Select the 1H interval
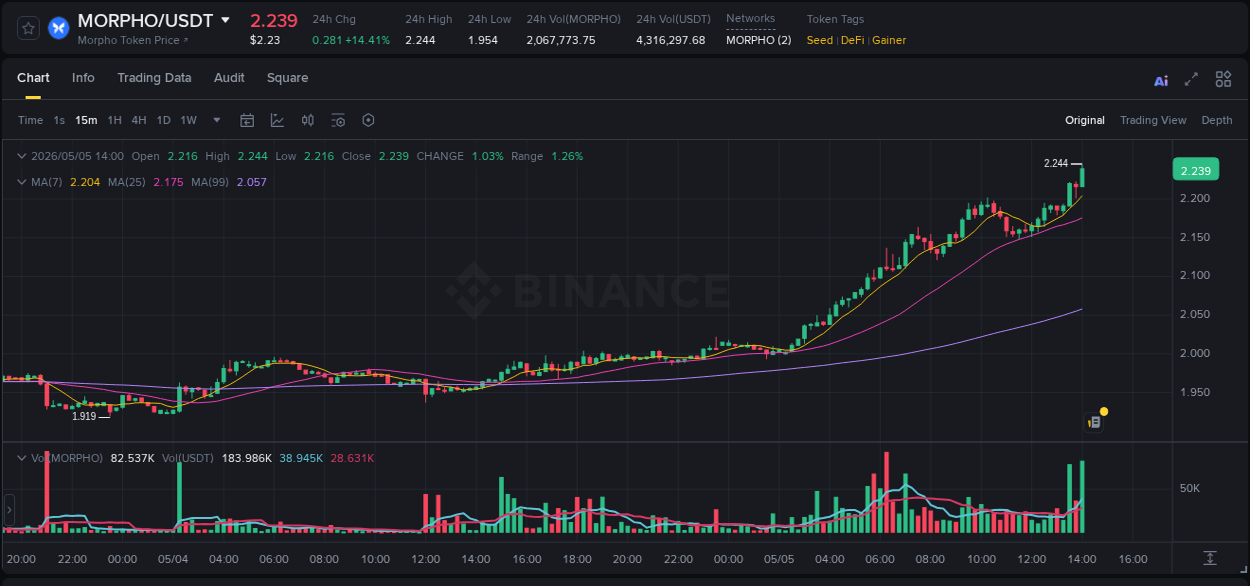The image size is (1250, 586). click(114, 120)
